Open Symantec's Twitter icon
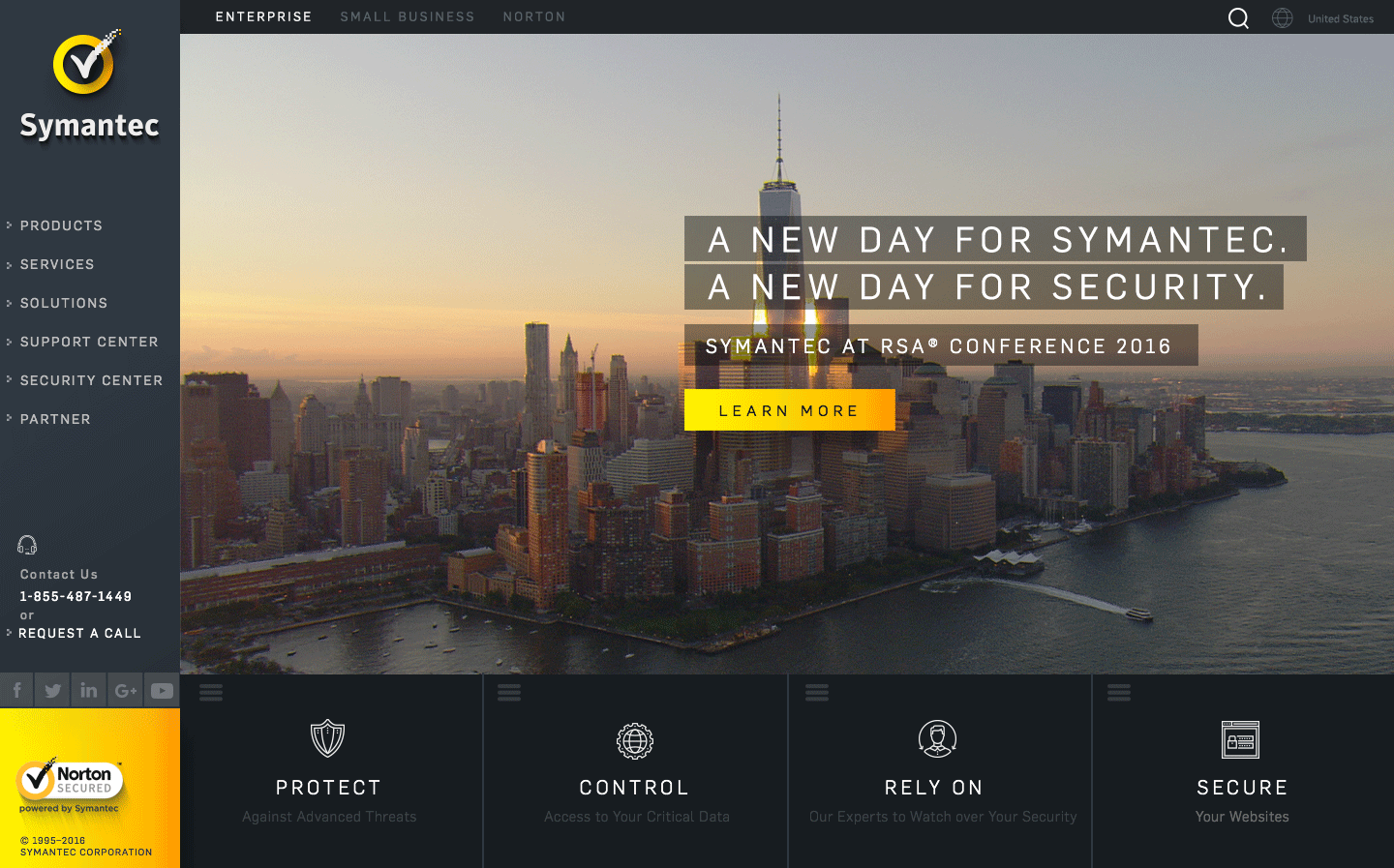Image resolution: width=1394 pixels, height=868 pixels. pyautogui.click(x=52, y=691)
